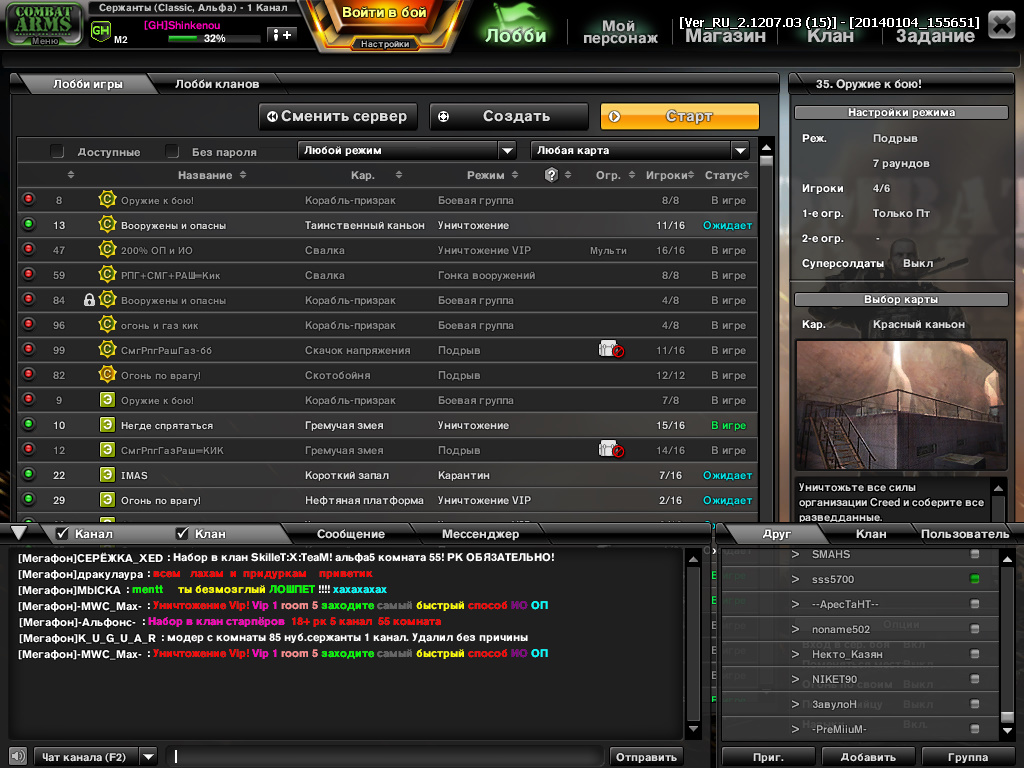1024x768 pixels.
Task: Click the question mark column header icon
Action: 551,175
